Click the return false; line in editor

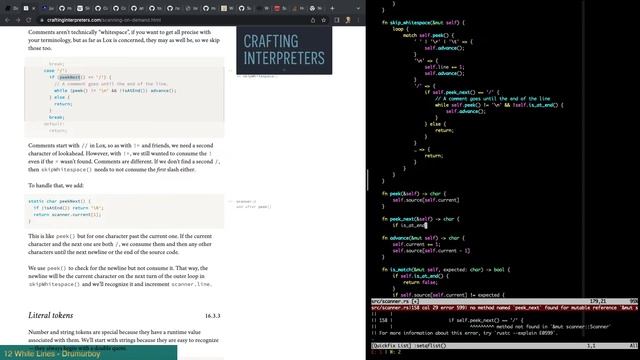coord(420,282)
